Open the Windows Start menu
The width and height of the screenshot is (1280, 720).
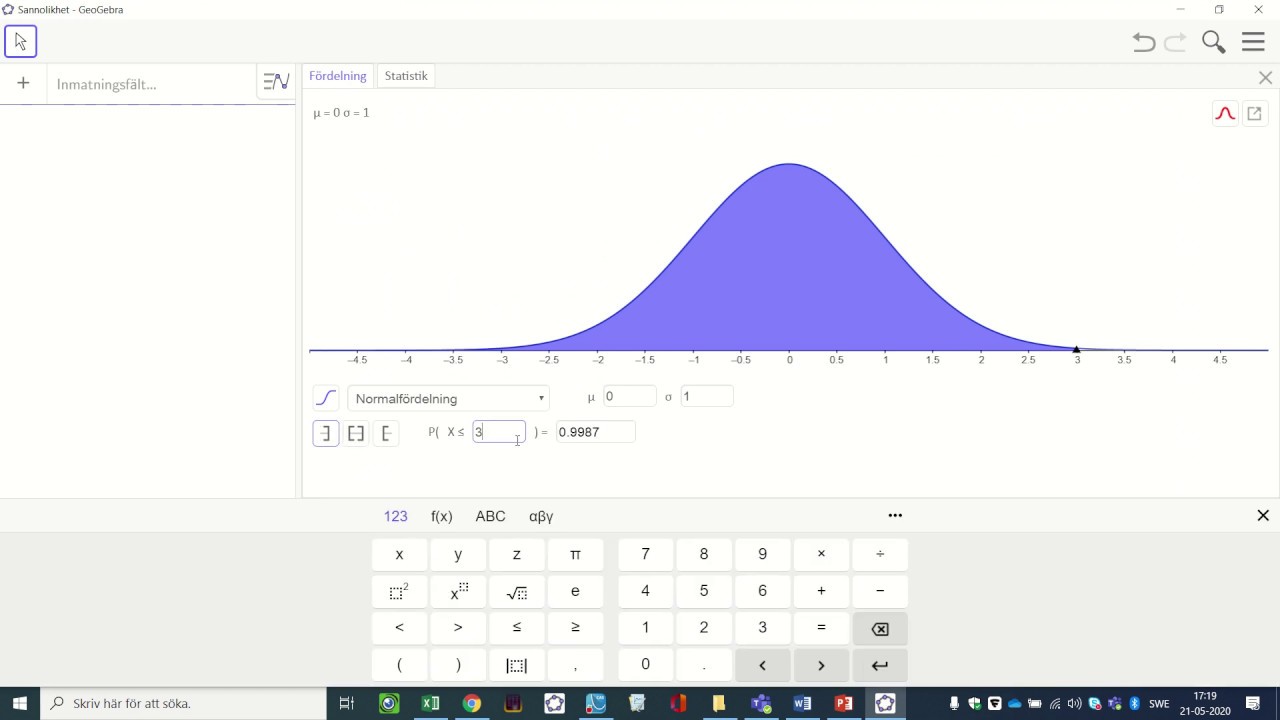[x=20, y=703]
